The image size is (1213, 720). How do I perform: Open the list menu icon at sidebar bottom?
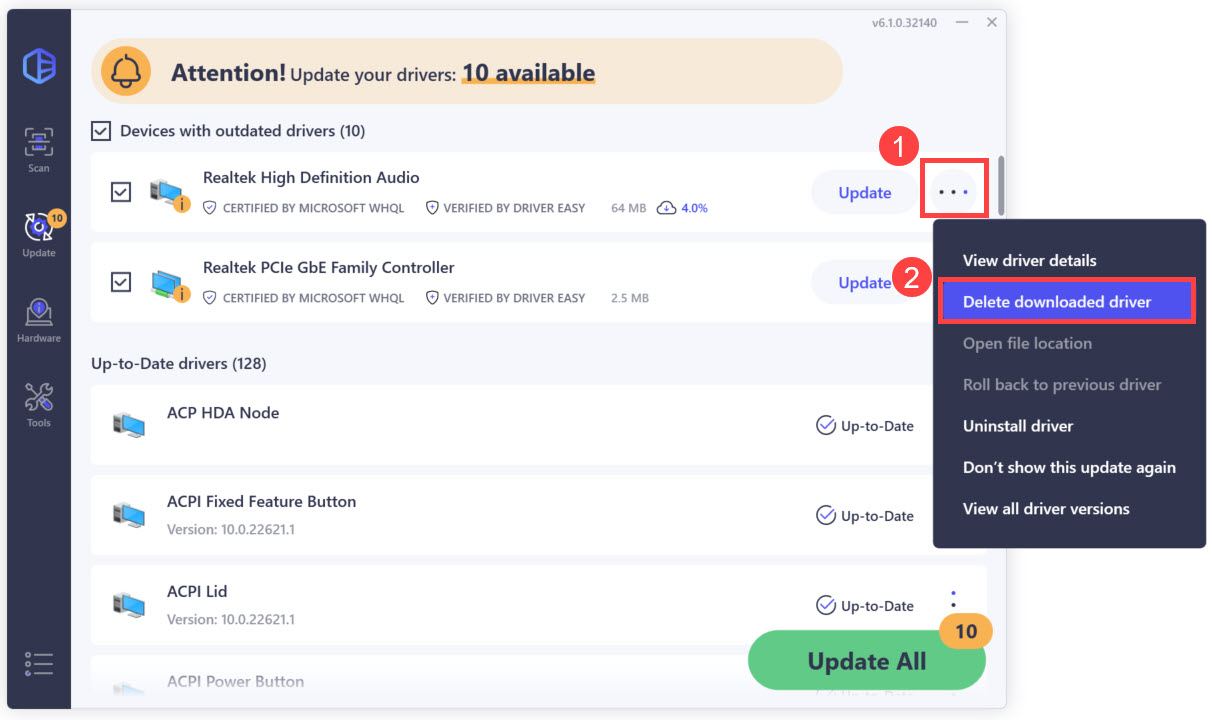click(39, 663)
